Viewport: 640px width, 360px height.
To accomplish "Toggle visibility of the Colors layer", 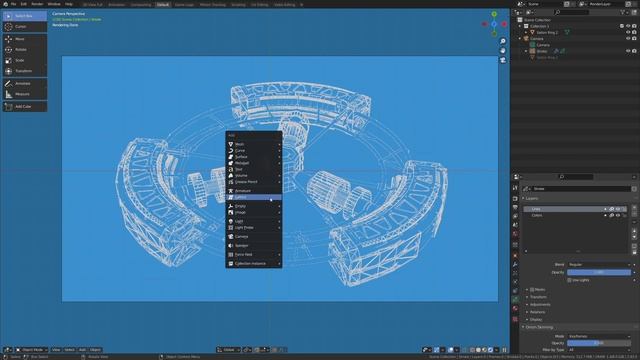I will click(618, 215).
